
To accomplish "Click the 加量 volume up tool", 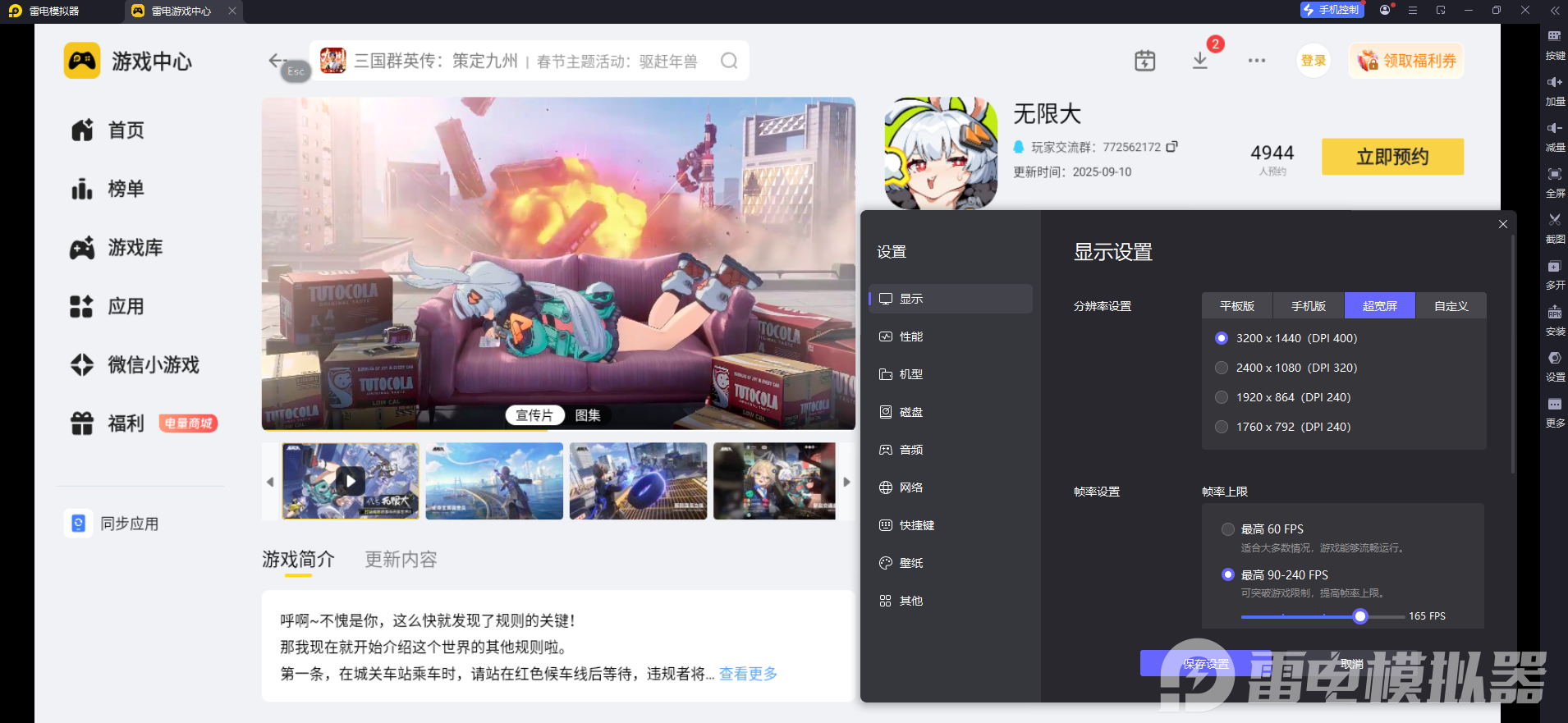I will tap(1555, 90).
